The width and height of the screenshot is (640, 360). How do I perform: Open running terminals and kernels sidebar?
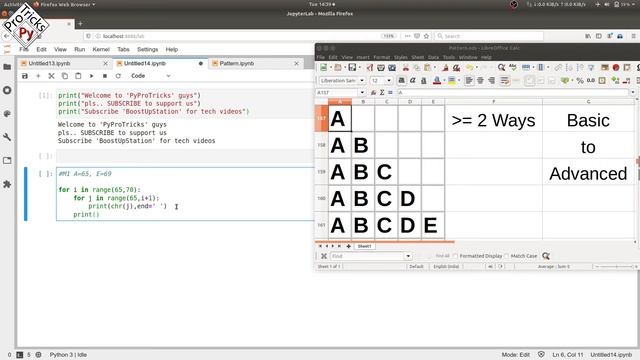7,90
